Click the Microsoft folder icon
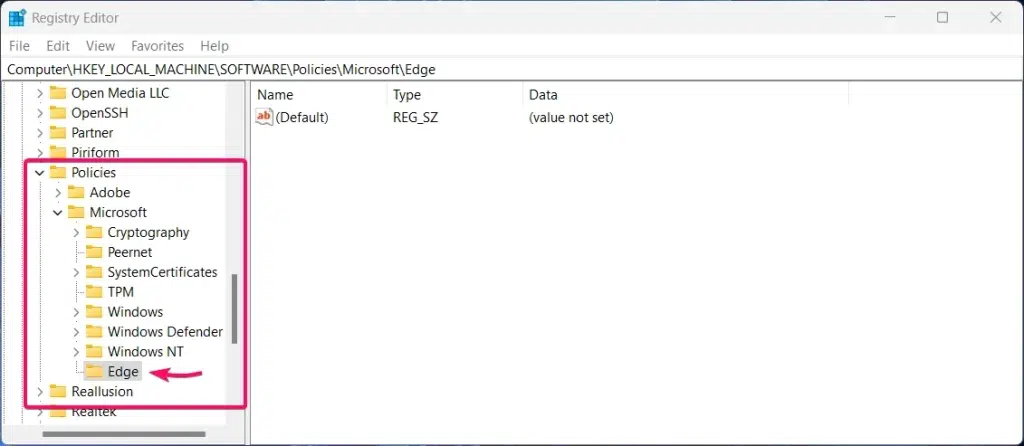 76,212
